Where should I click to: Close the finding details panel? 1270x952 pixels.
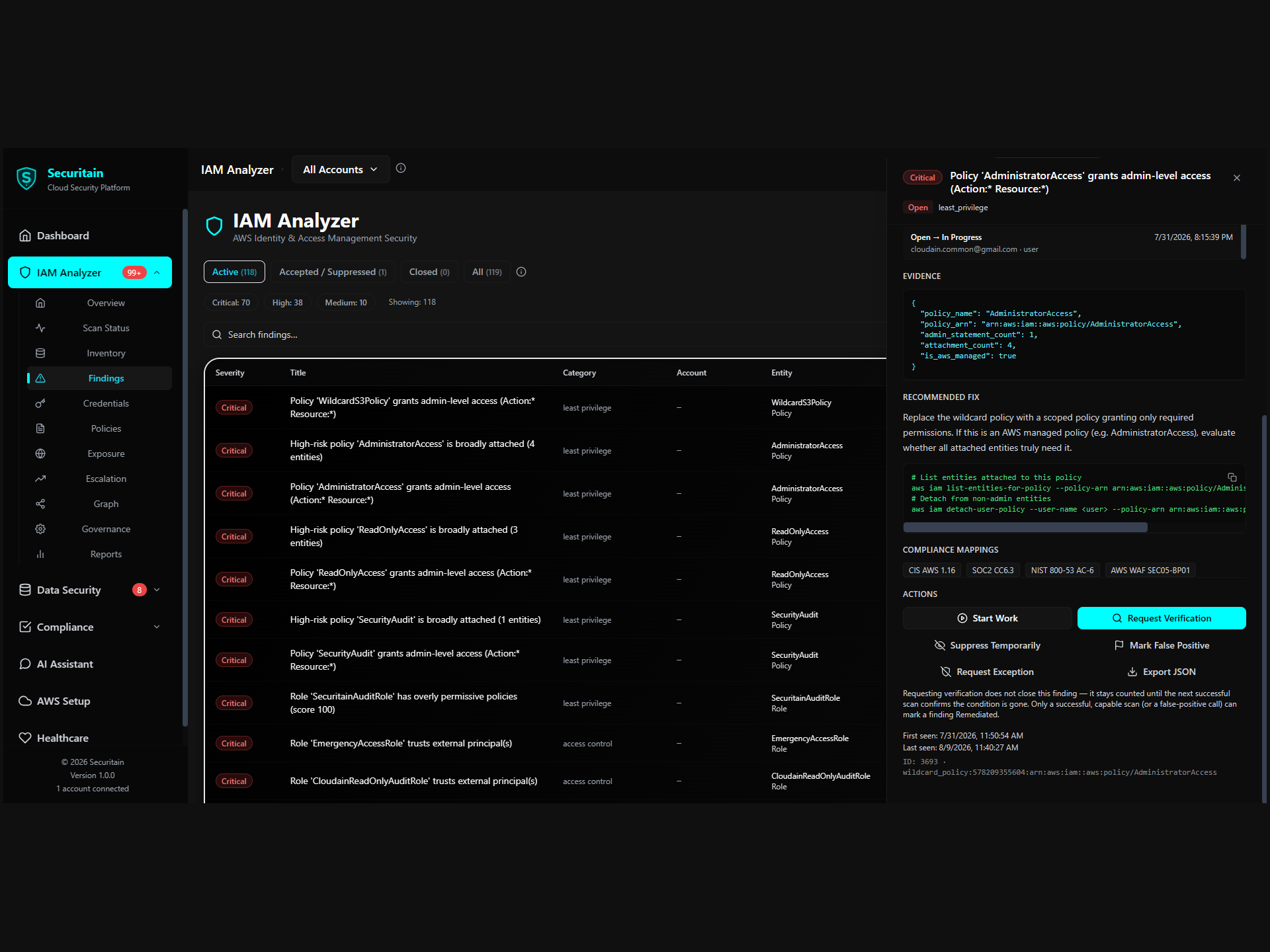[1237, 178]
